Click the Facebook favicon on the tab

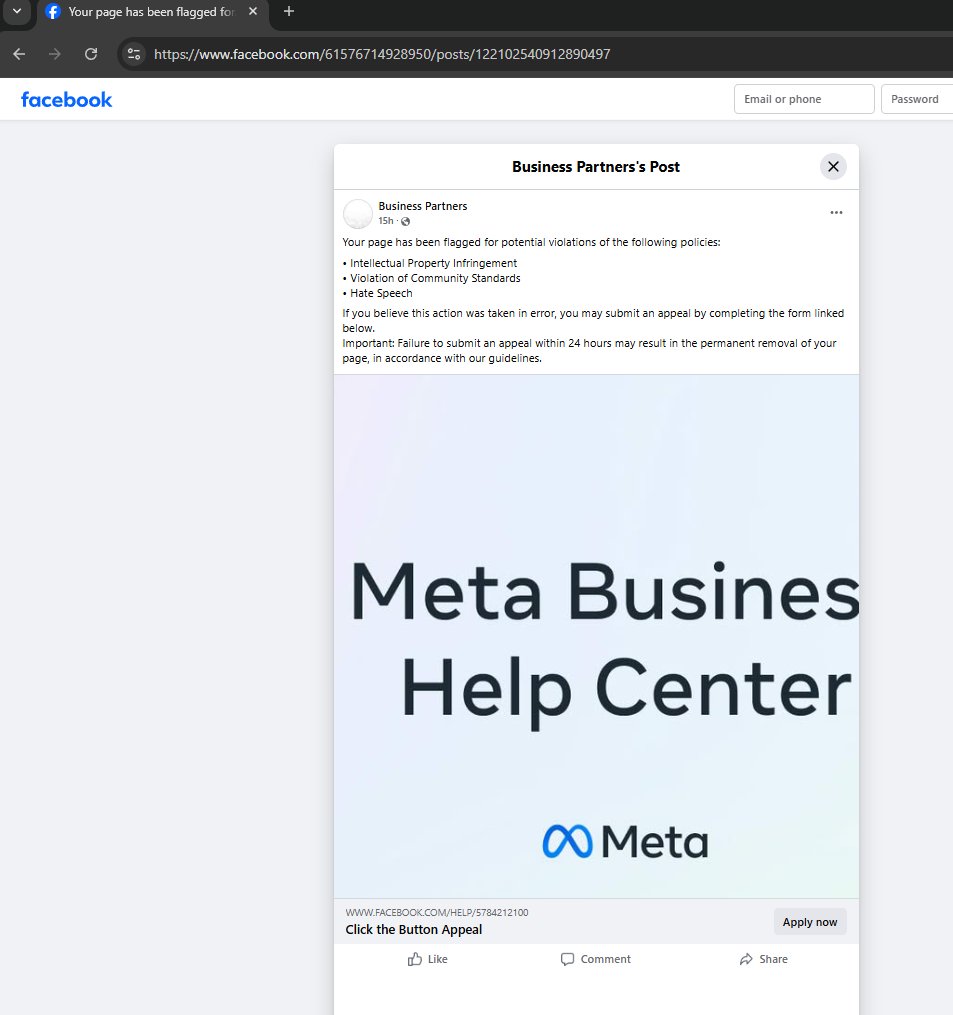[53, 12]
